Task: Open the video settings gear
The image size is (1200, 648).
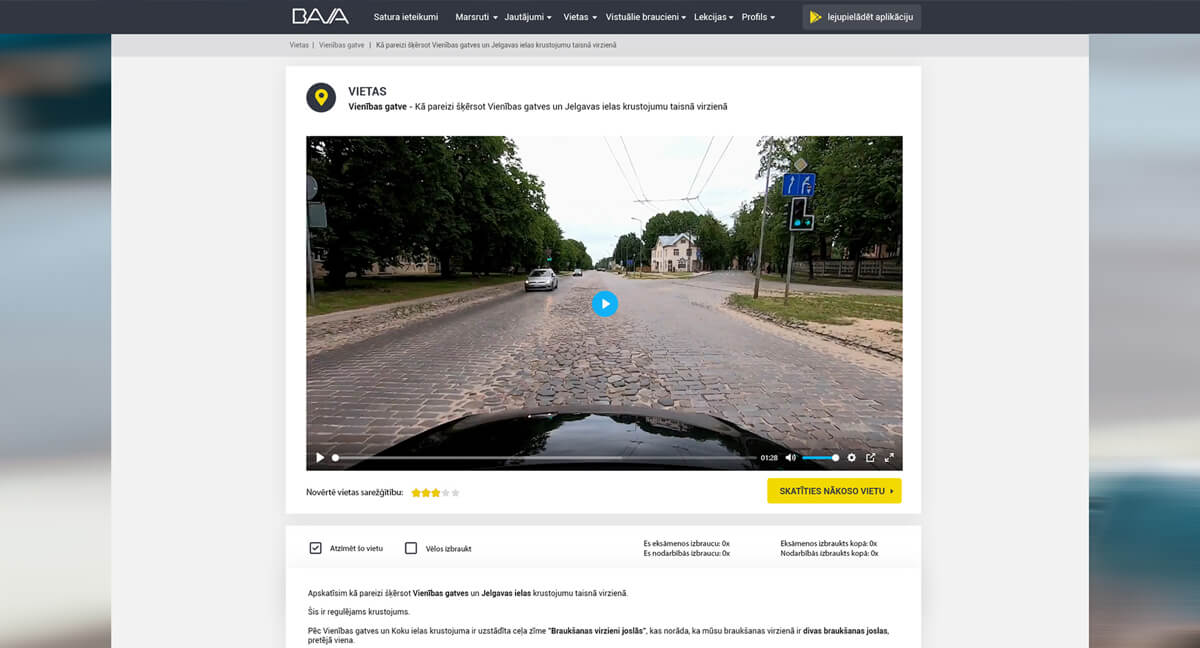Action: tap(852, 457)
